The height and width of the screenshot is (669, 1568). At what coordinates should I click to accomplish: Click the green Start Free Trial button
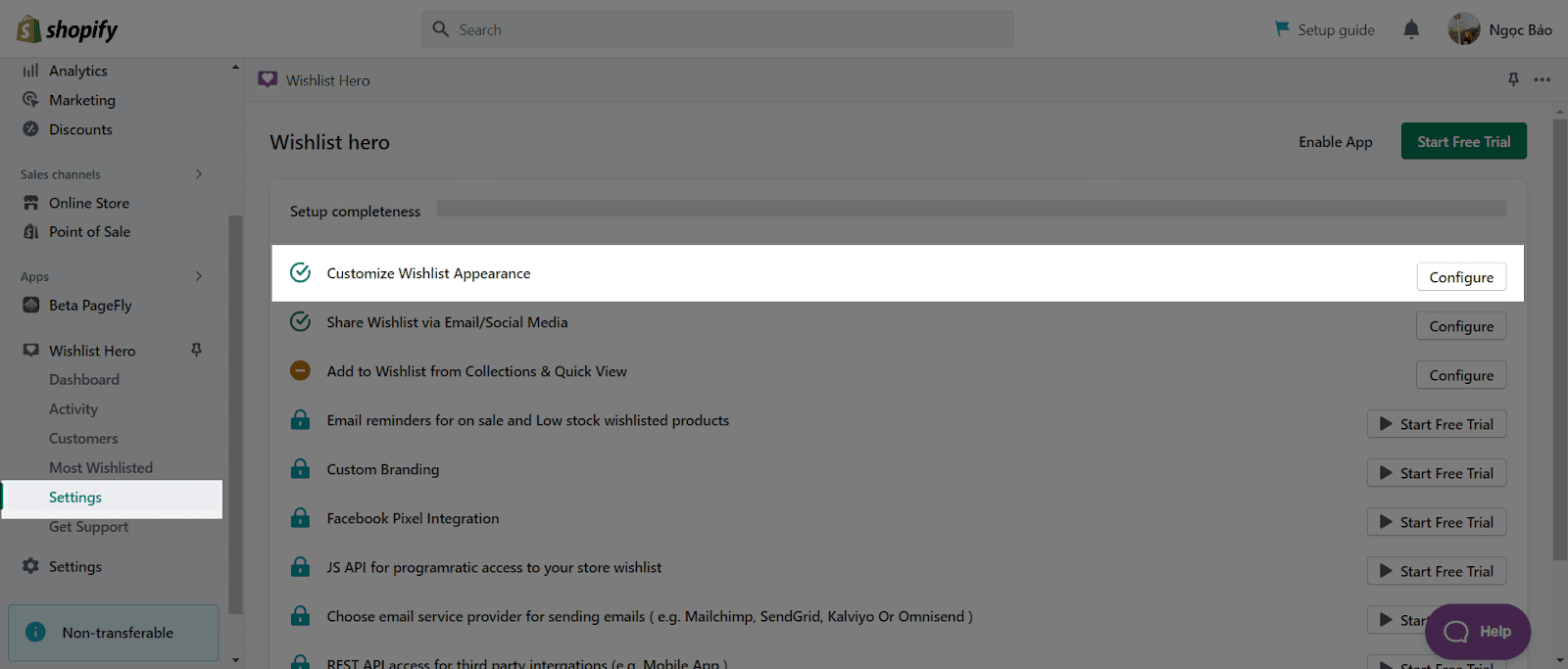(x=1463, y=141)
